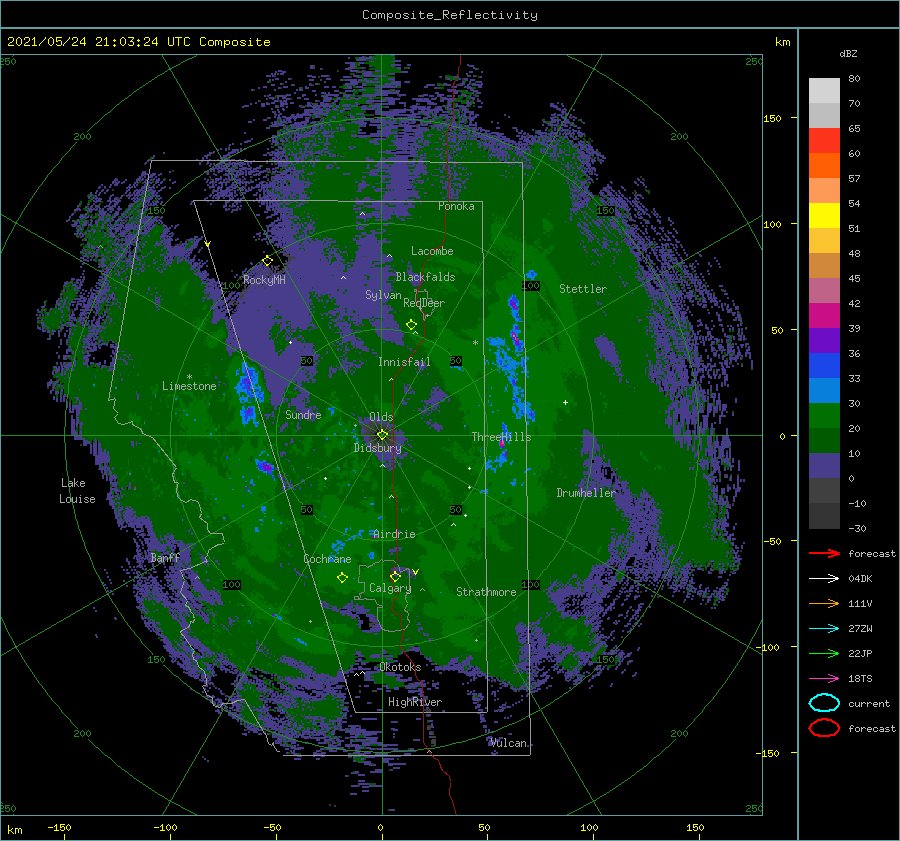Select the Airdrie label
Screen dimensions: 900x841
394,534
